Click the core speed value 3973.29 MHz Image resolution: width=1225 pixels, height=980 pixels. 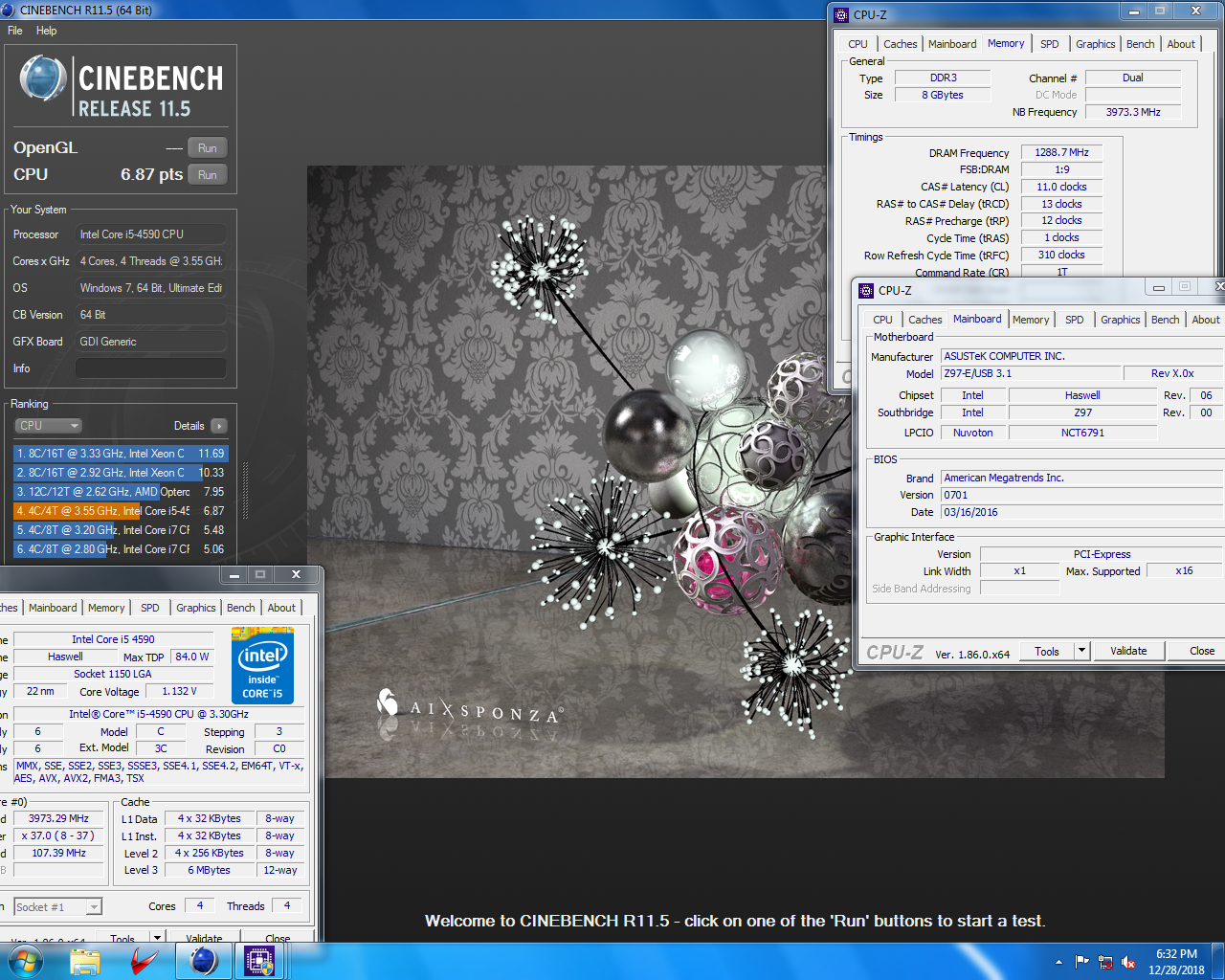[58, 818]
